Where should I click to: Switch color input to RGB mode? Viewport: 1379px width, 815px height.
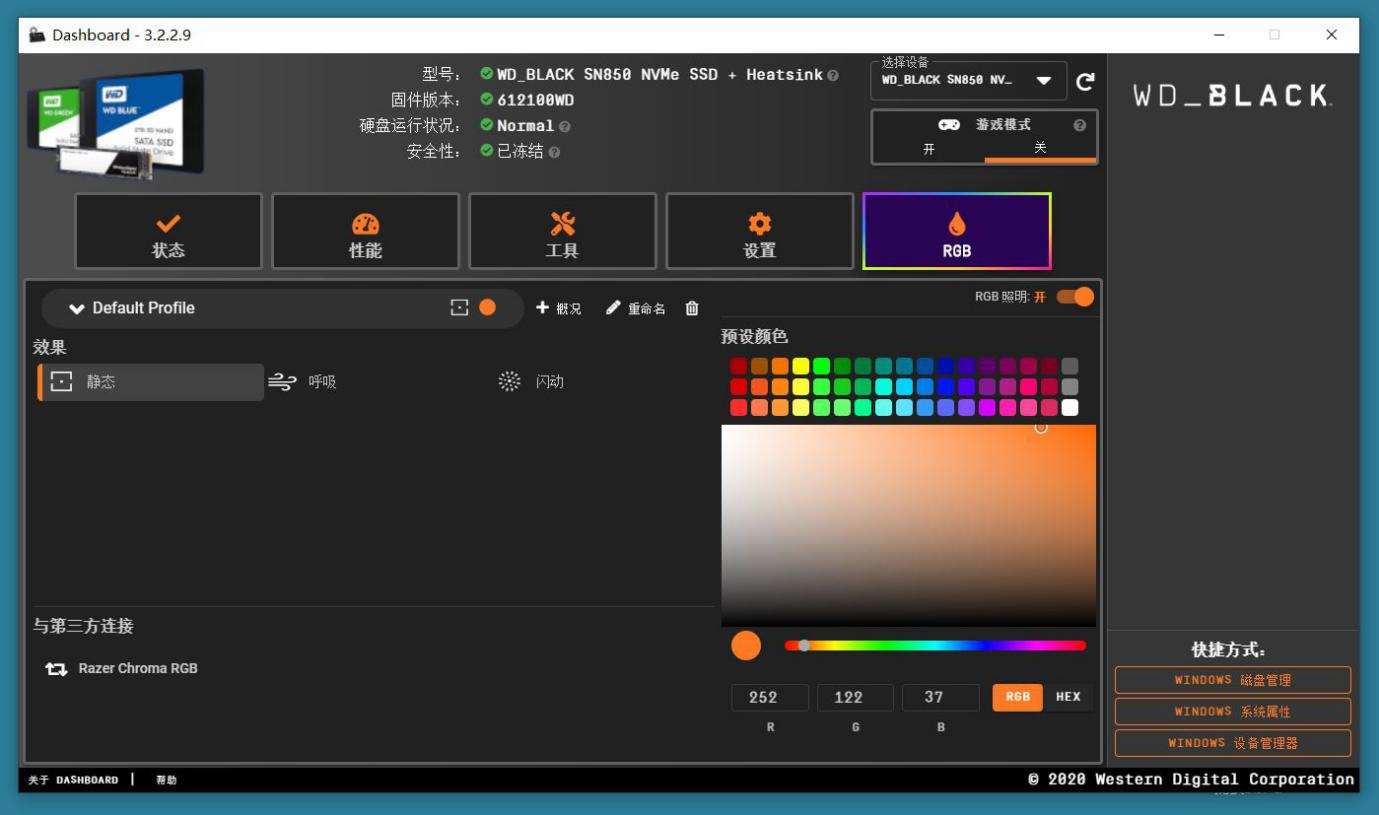pos(1018,697)
